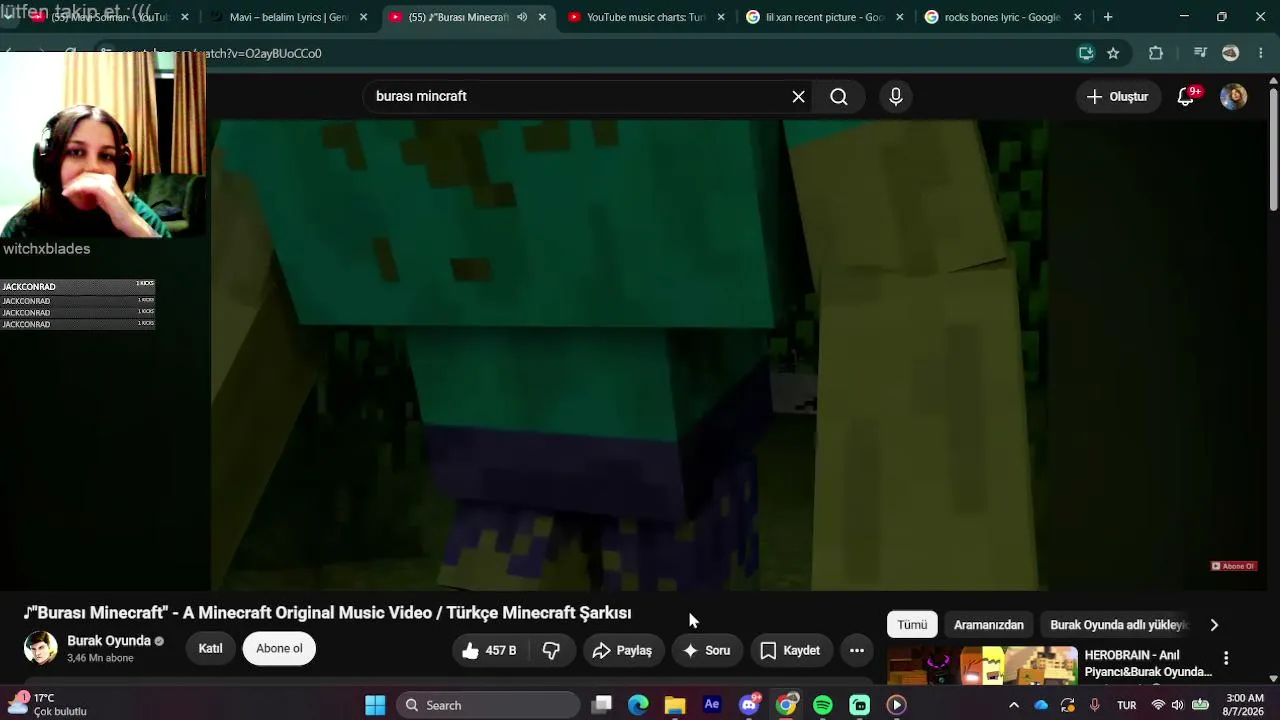Open the Wi-Fi network tray icon
Image resolution: width=1280 pixels, height=720 pixels.
[1158, 705]
